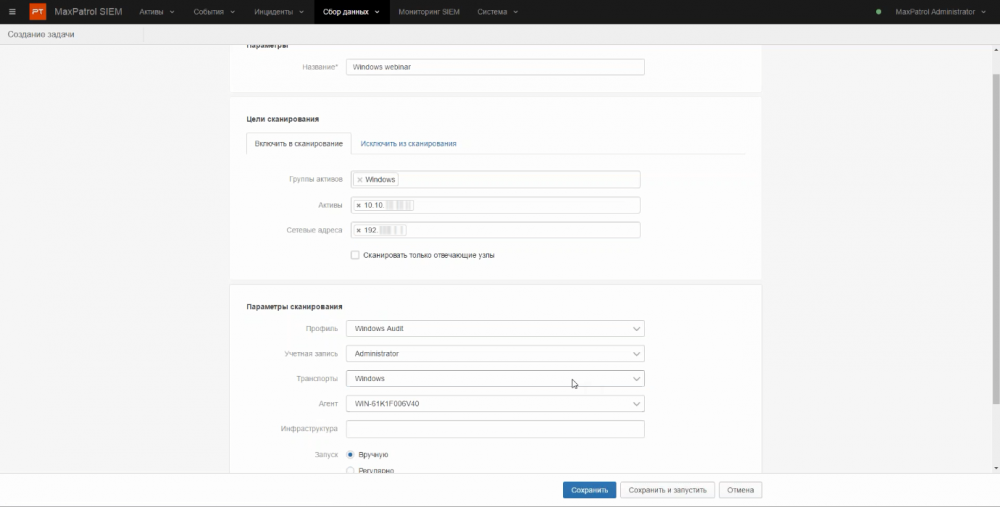Click the green system status indicator

point(879,11)
